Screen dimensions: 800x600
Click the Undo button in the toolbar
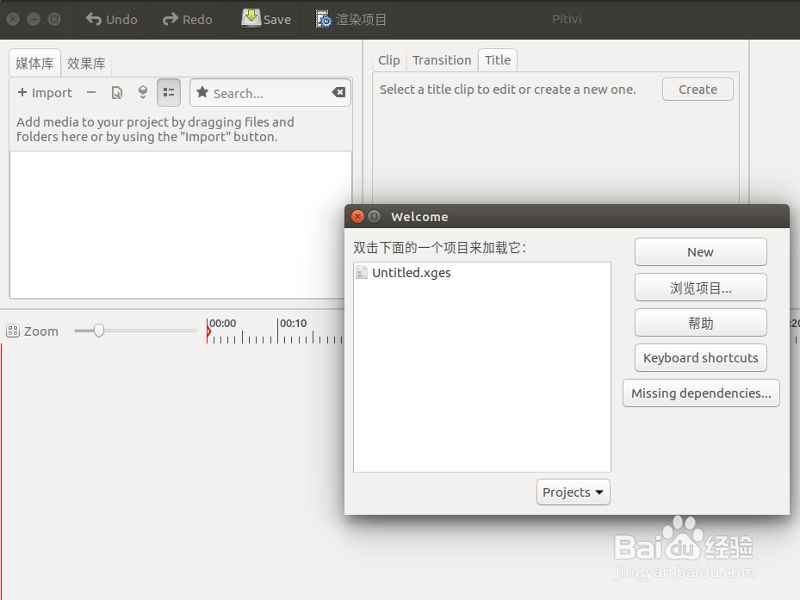(111, 19)
